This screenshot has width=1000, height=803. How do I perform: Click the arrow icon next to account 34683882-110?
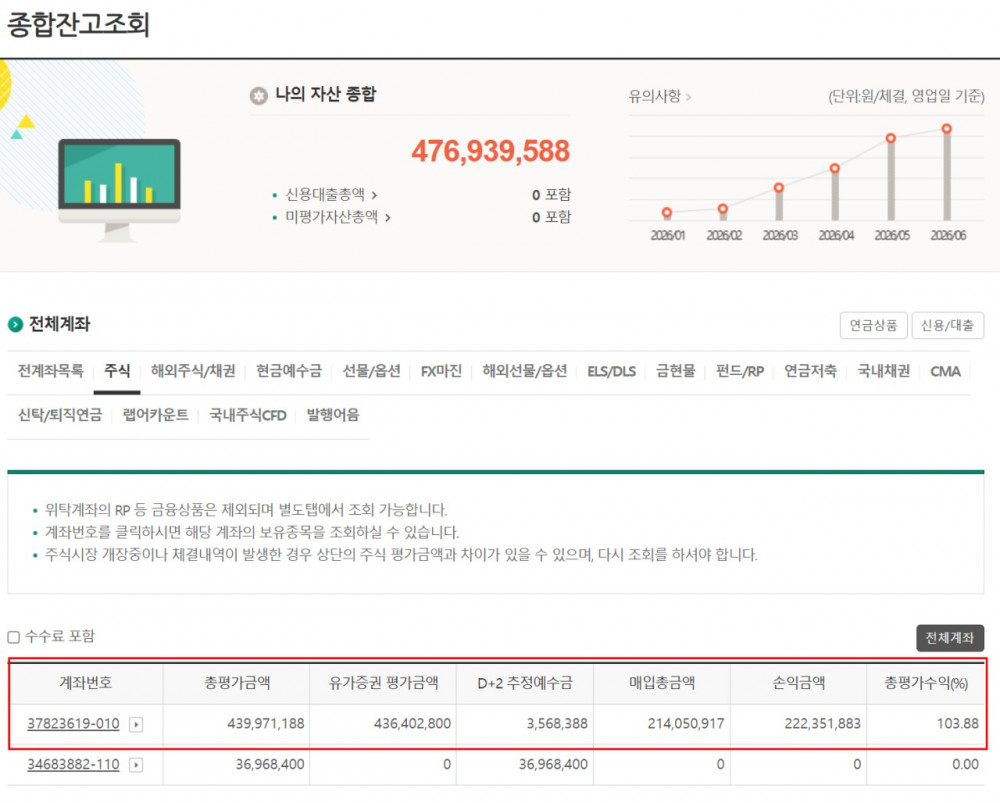[x=136, y=764]
